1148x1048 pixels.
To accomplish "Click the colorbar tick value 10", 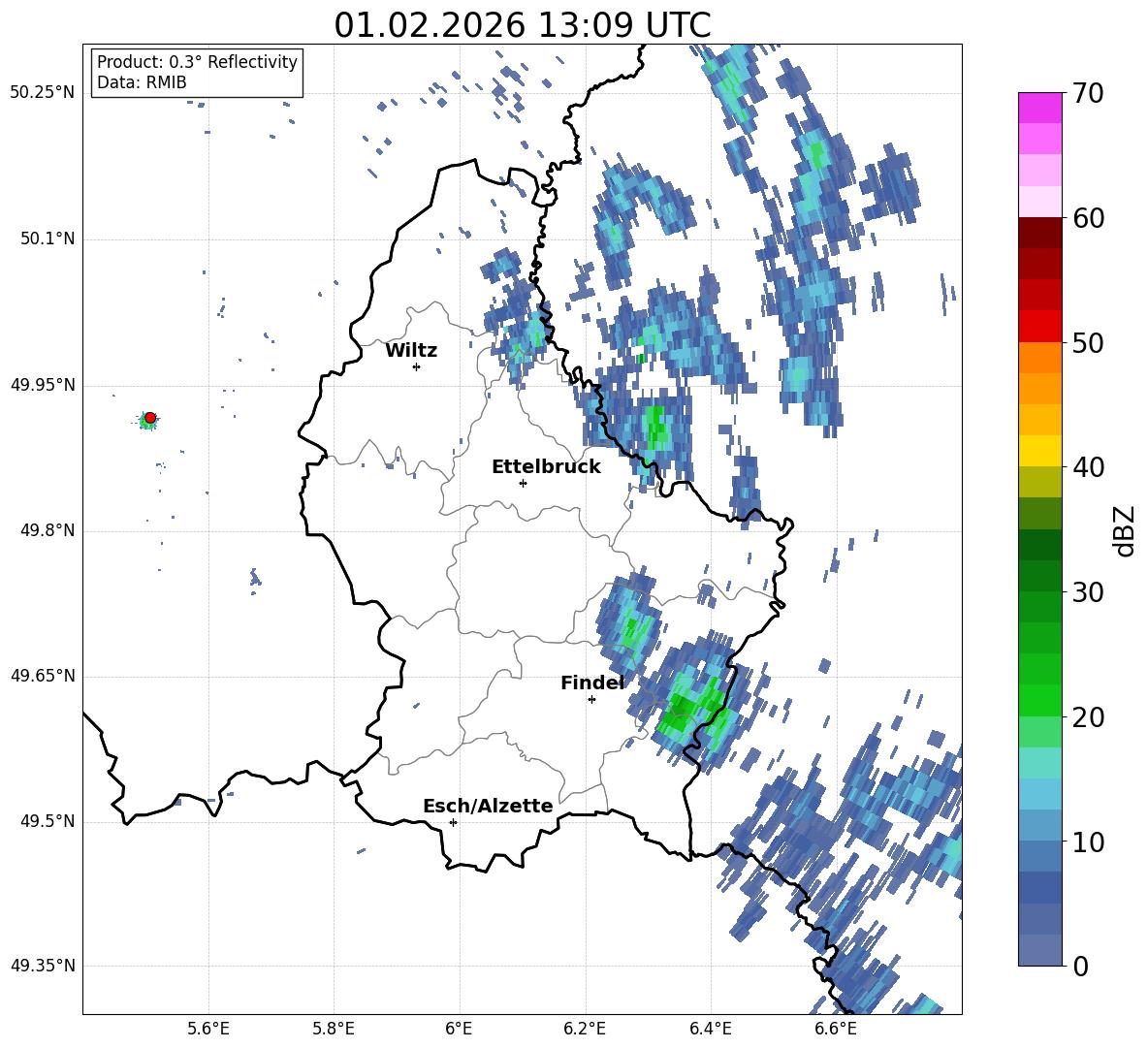I will [x=1088, y=842].
